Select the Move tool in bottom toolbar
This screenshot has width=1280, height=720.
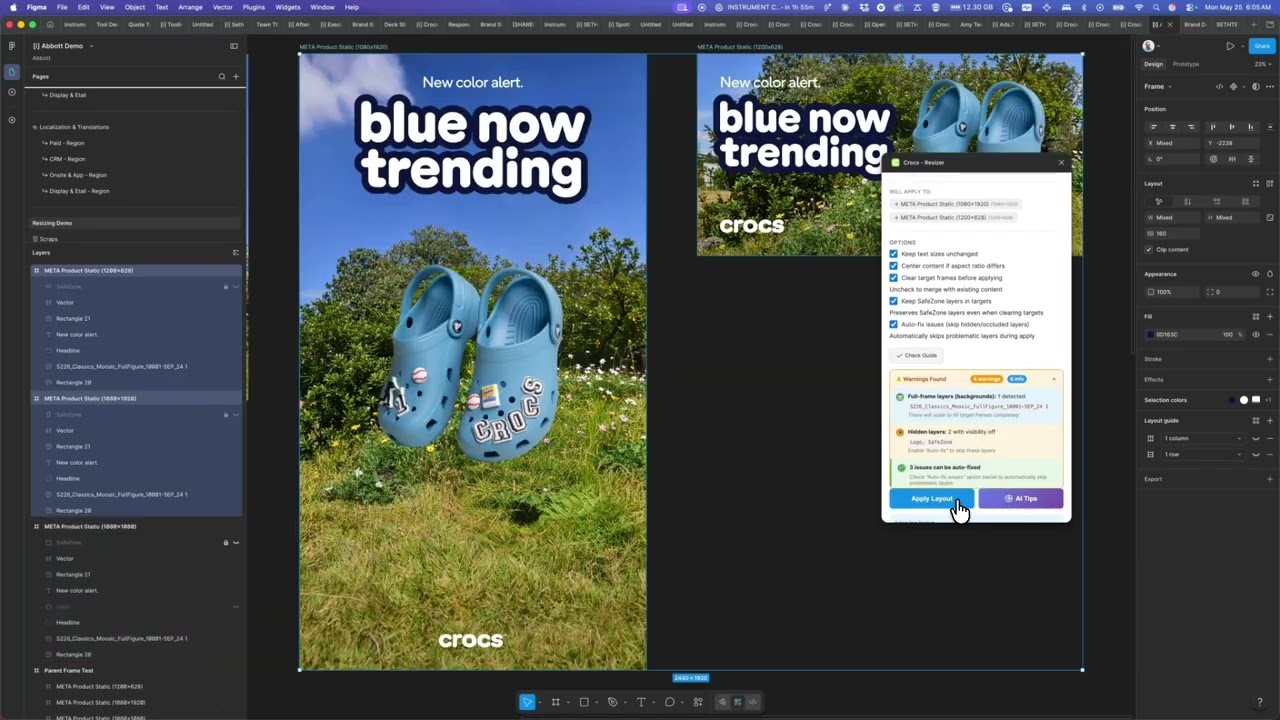point(527,702)
